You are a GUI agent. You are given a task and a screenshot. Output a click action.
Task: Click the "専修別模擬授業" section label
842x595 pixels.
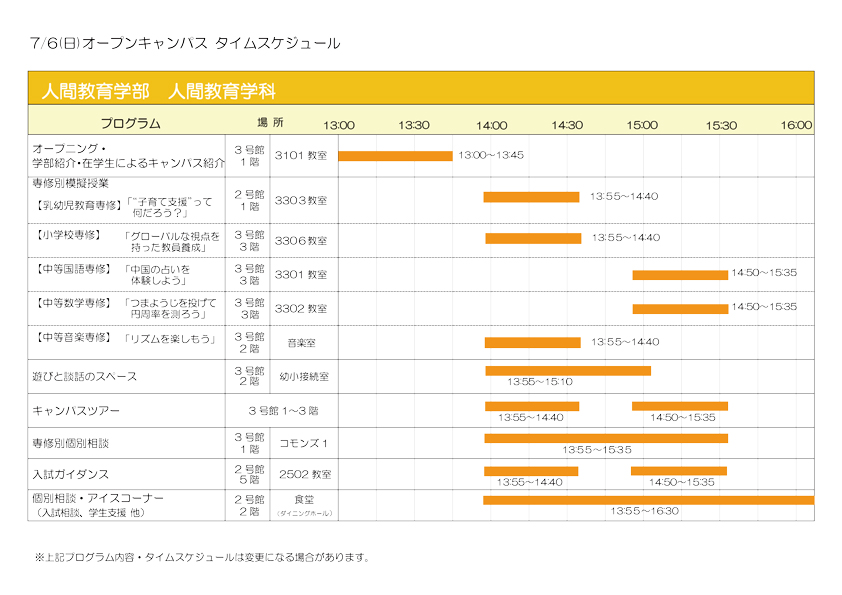[70, 183]
